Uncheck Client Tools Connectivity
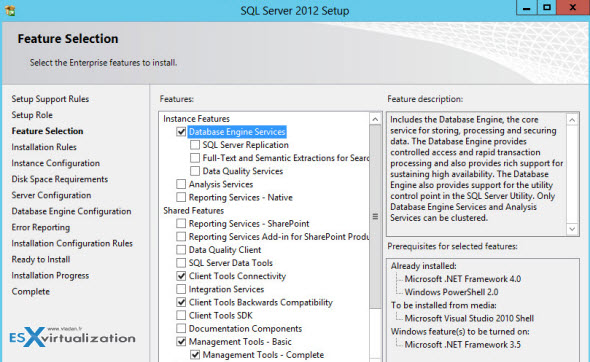This screenshot has width=590, height=362. [x=181, y=276]
